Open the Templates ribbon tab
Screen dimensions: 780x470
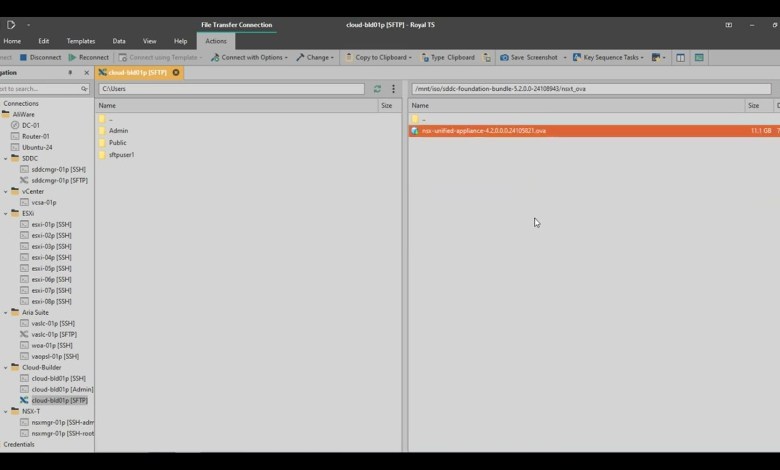click(x=81, y=41)
